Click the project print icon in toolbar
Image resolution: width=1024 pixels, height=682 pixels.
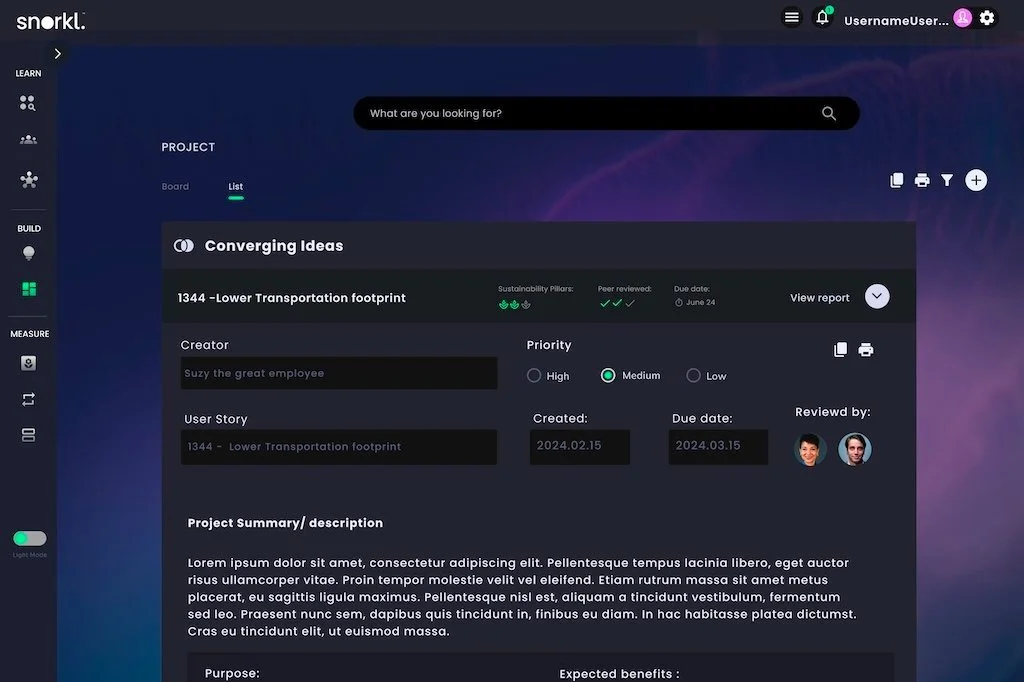pyautogui.click(x=922, y=180)
